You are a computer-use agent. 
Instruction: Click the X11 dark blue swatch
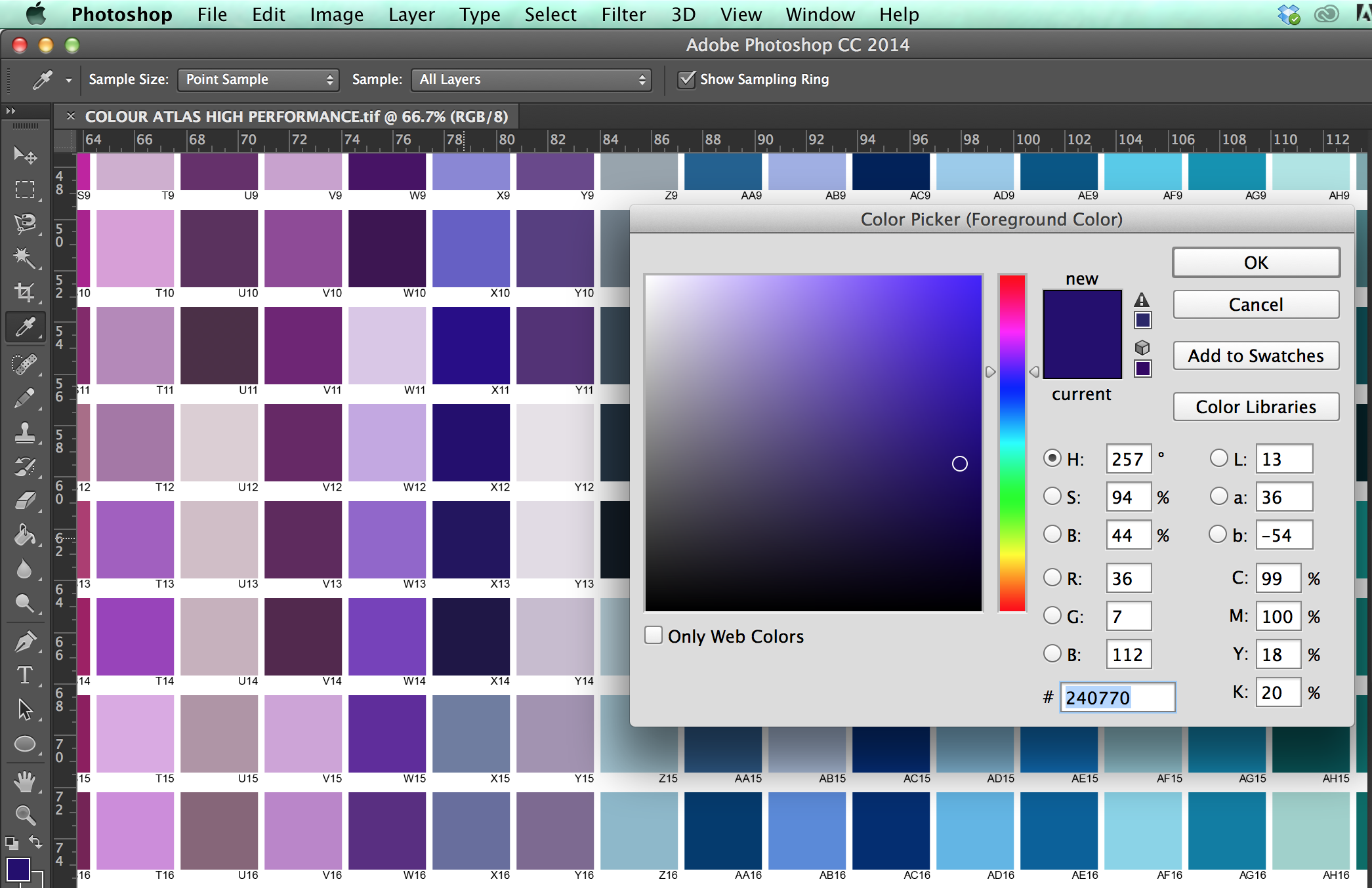click(471, 346)
